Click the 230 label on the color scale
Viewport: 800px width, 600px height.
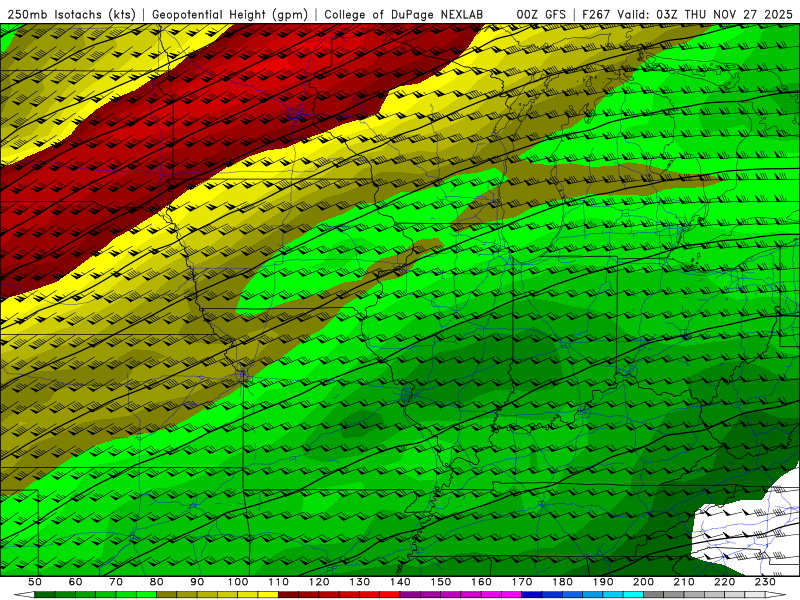[765, 582]
